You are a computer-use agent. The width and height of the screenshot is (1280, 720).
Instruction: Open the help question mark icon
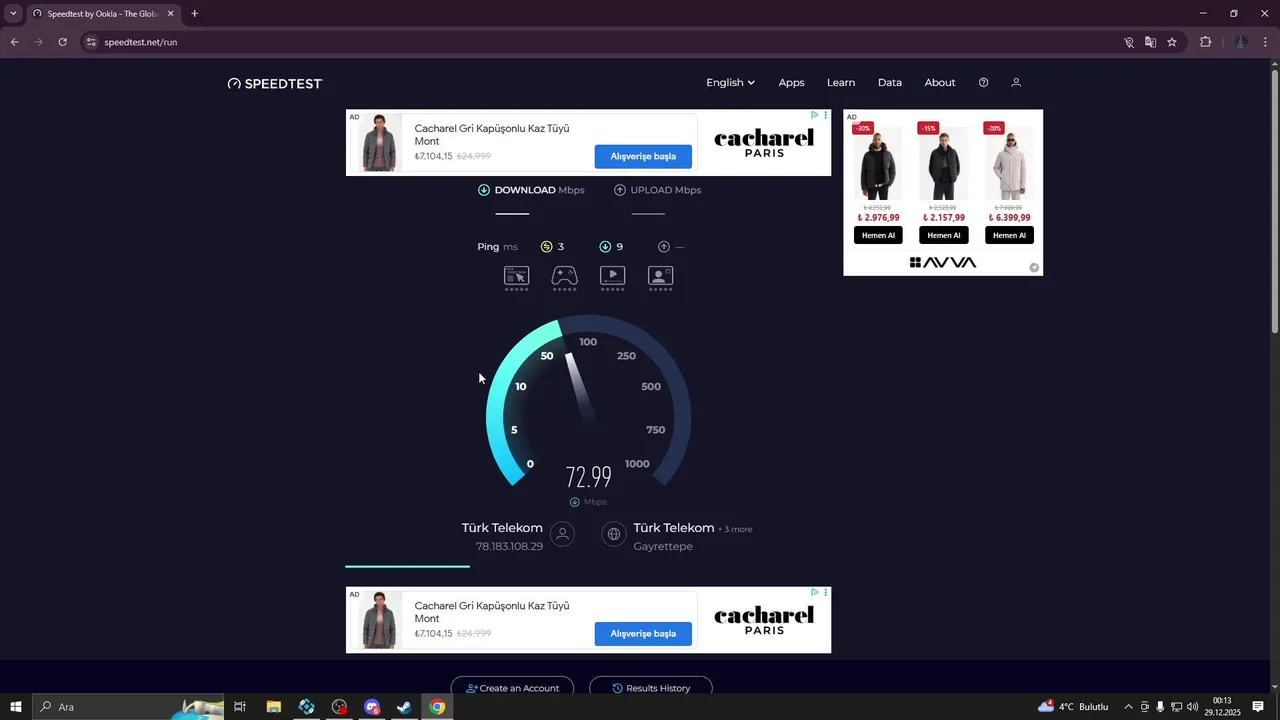coord(983,83)
